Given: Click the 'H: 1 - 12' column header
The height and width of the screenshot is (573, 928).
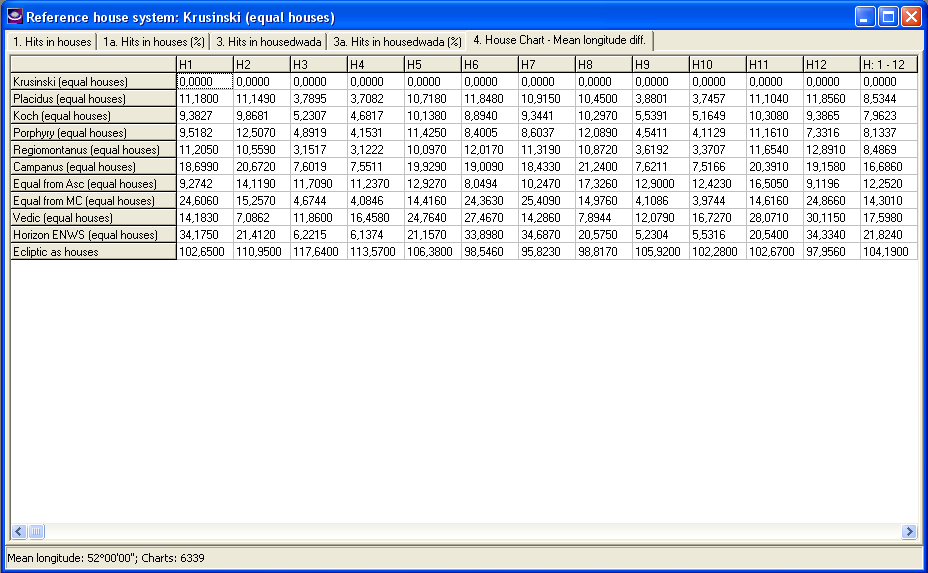Looking at the screenshot, I should (888, 64).
